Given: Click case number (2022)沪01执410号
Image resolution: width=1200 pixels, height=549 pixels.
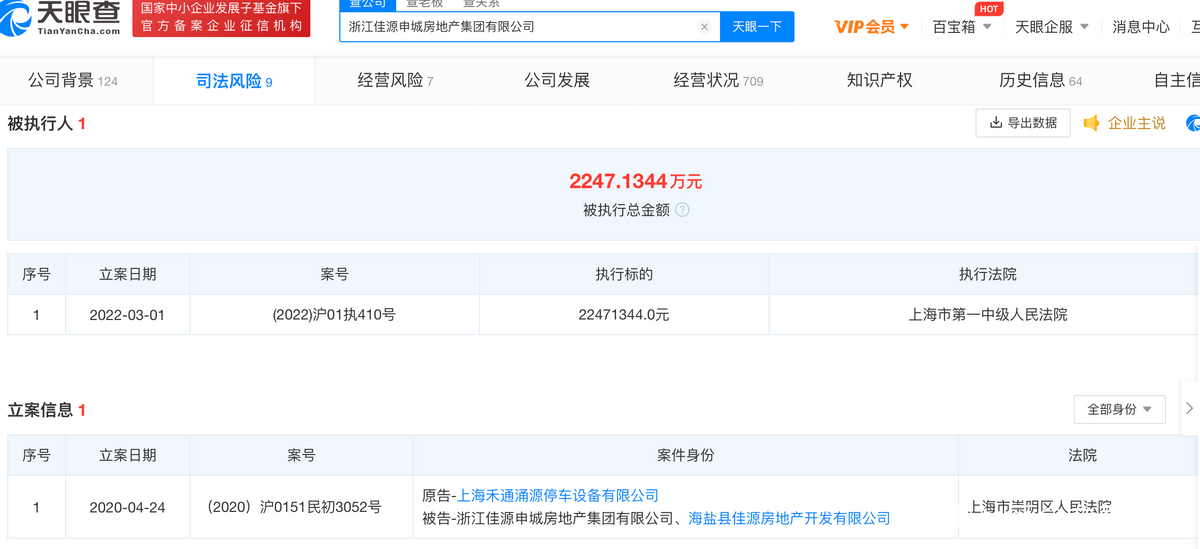Looking at the screenshot, I should [x=334, y=314].
